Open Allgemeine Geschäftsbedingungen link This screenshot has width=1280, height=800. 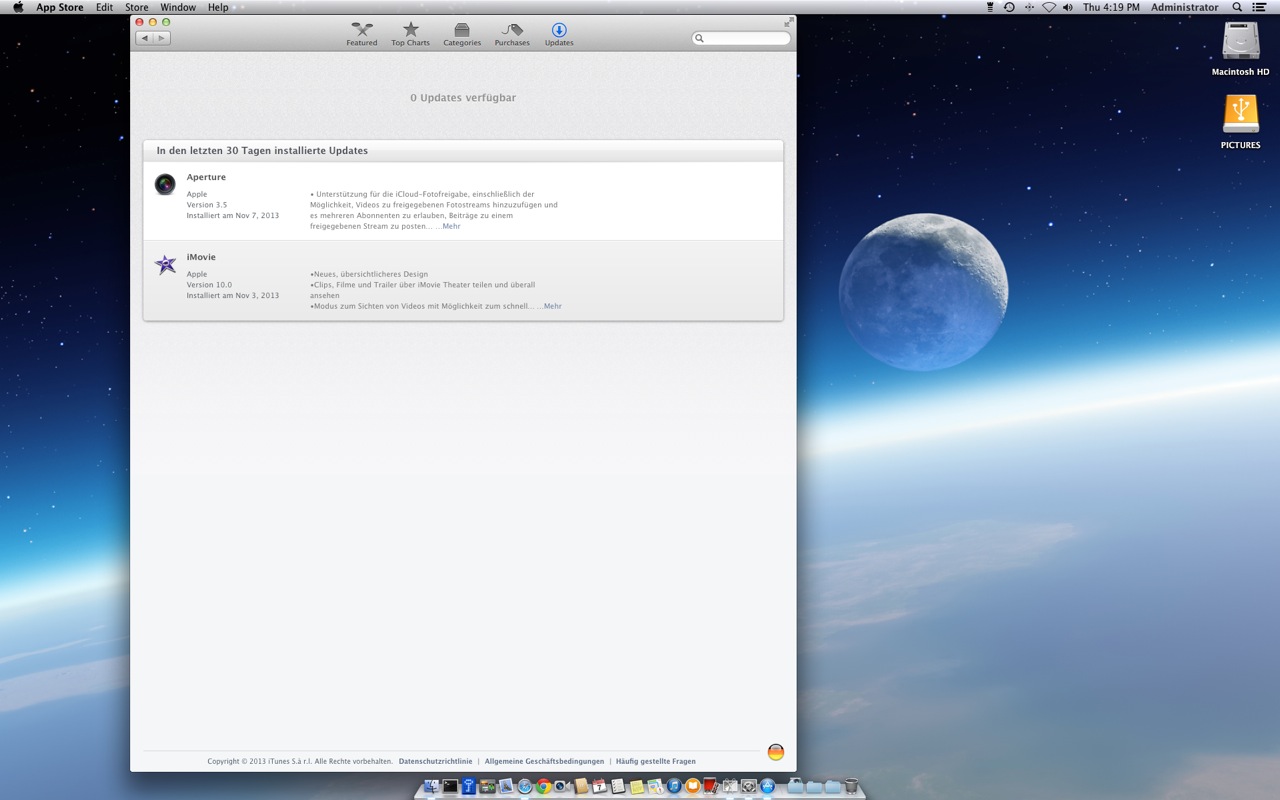pos(544,761)
